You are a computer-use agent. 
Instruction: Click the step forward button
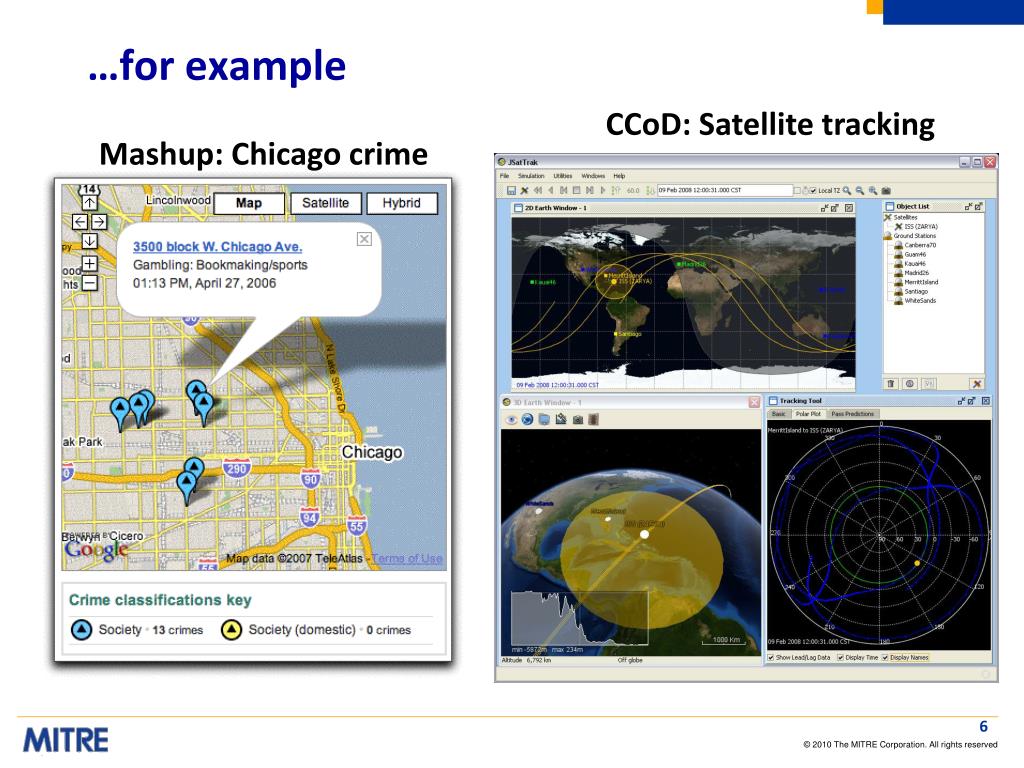(590, 191)
